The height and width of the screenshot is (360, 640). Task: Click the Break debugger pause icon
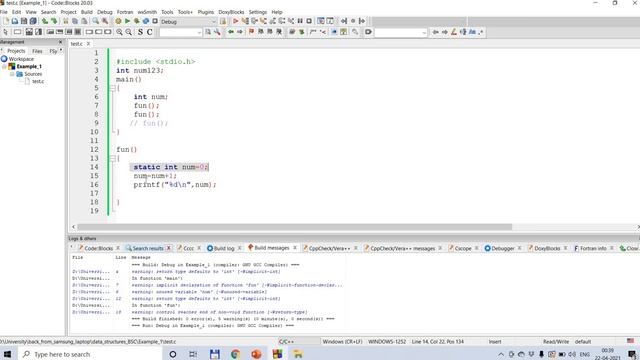(x=300, y=21)
